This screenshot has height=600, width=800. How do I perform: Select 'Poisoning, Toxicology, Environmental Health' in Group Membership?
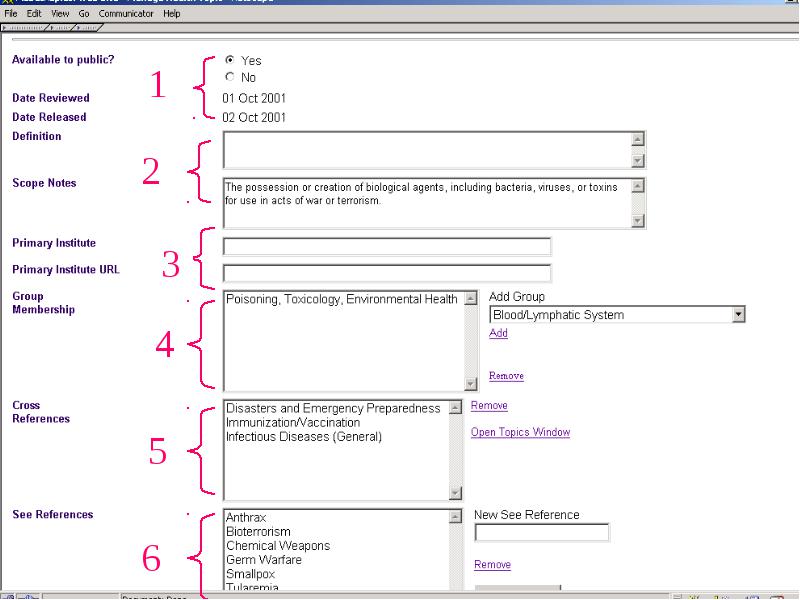(341, 299)
